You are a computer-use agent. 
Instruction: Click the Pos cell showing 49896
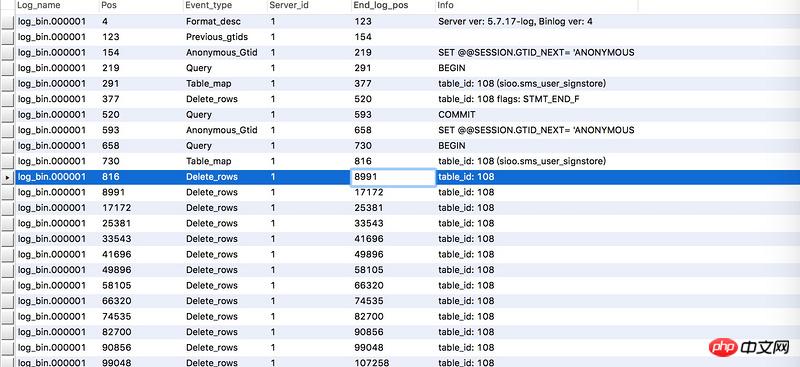[141, 270]
